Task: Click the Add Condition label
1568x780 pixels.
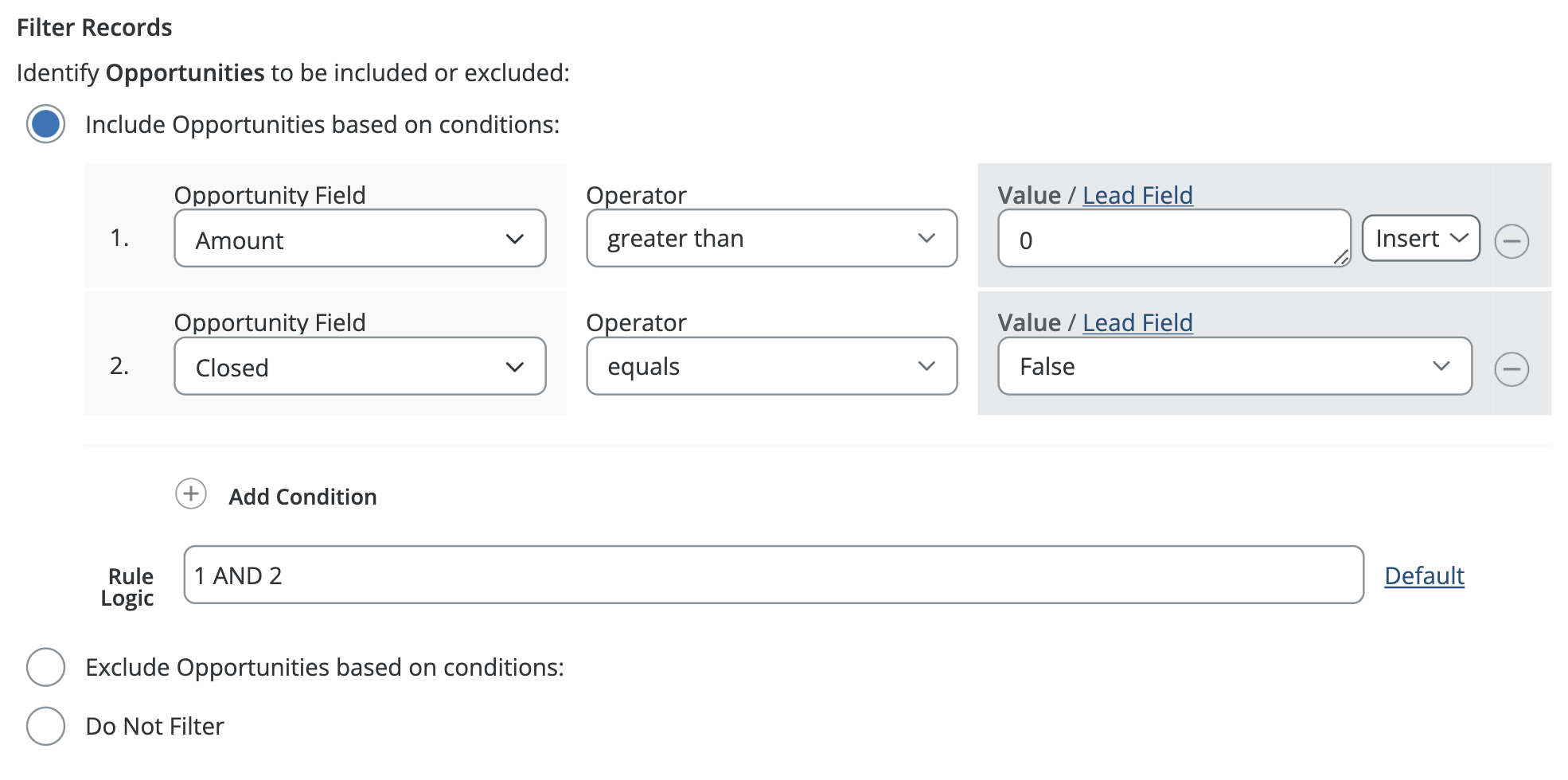Action: pyautogui.click(x=302, y=497)
